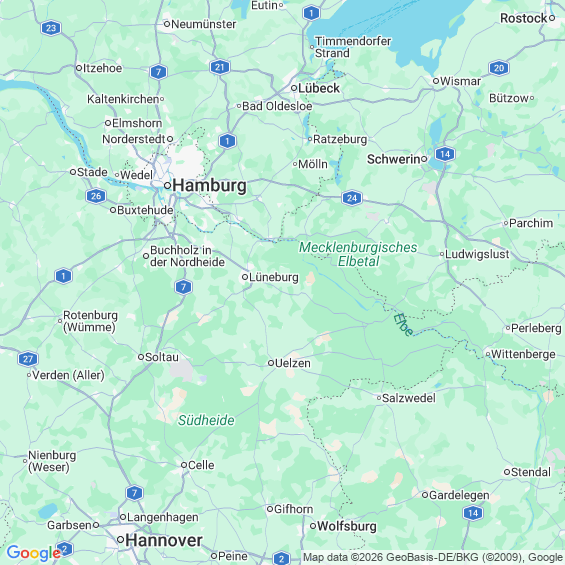Select the Lübeck city label
Screen dimensions: 565x565
point(319,88)
